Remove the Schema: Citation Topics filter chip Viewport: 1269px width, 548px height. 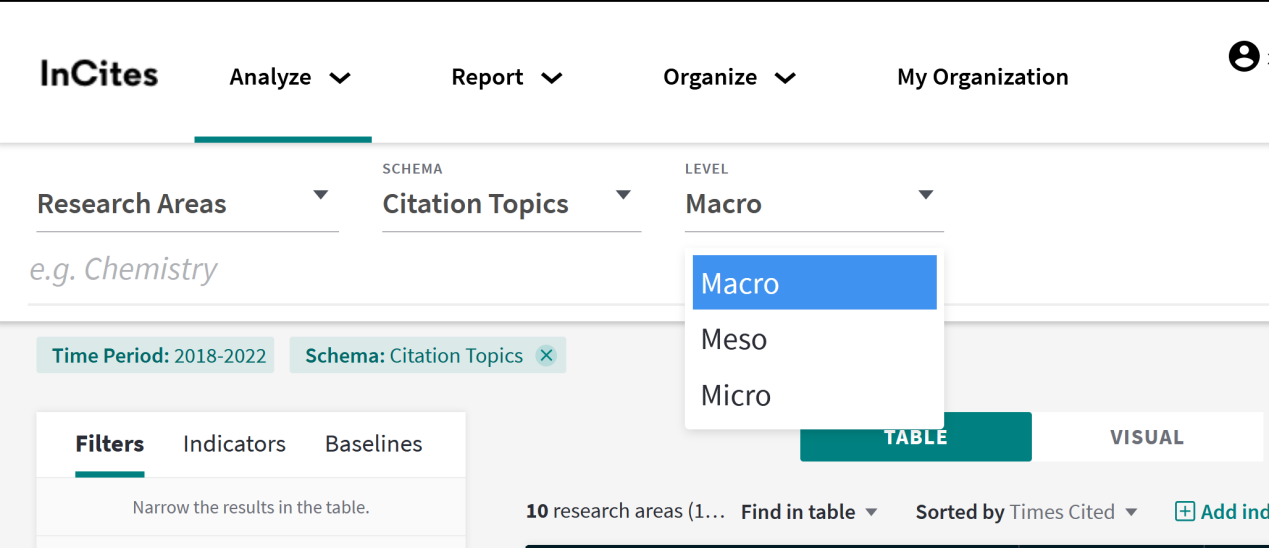(x=546, y=355)
